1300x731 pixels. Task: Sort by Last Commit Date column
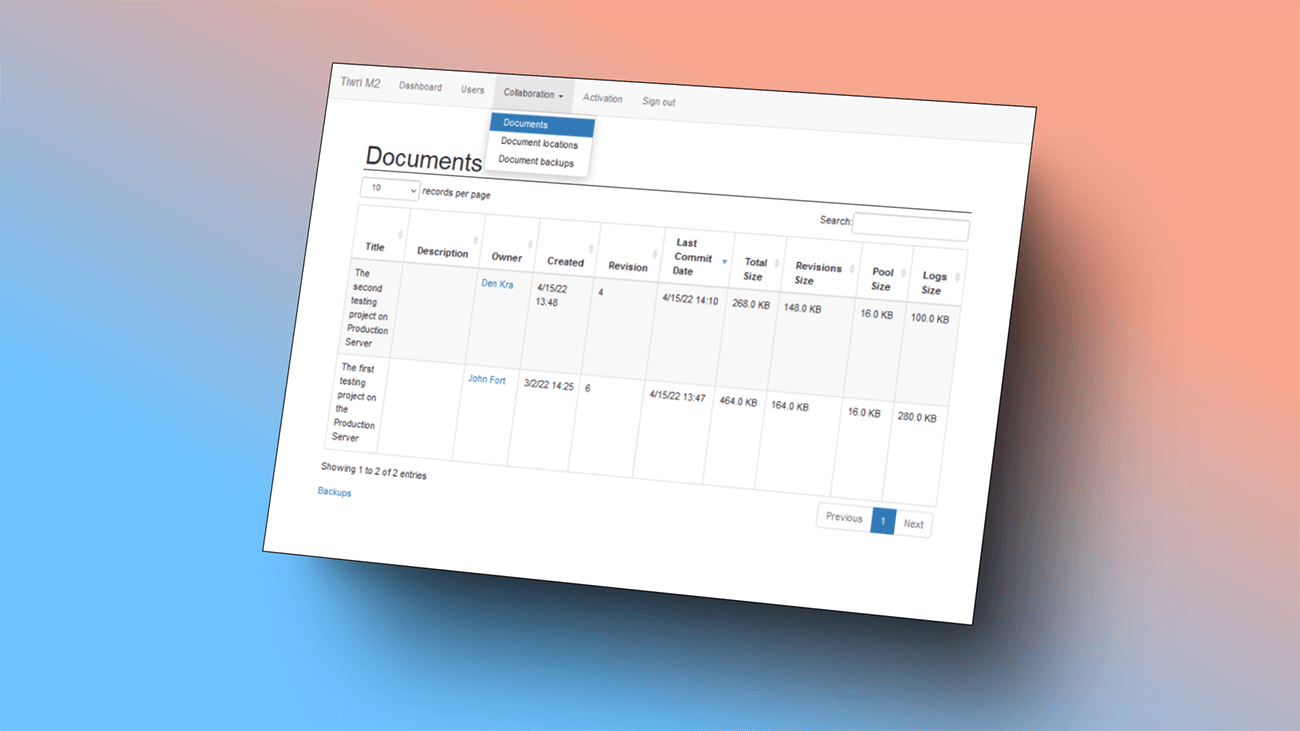tap(692, 257)
